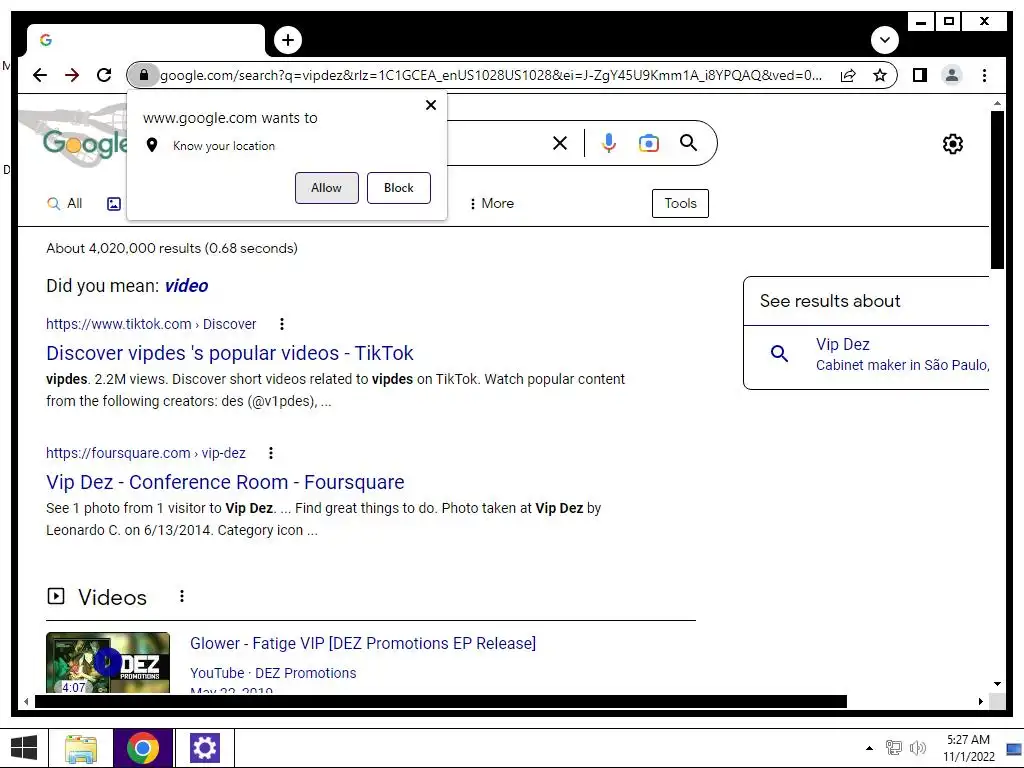Open Google quick settings gear
The height and width of the screenshot is (768, 1024).
tap(953, 144)
